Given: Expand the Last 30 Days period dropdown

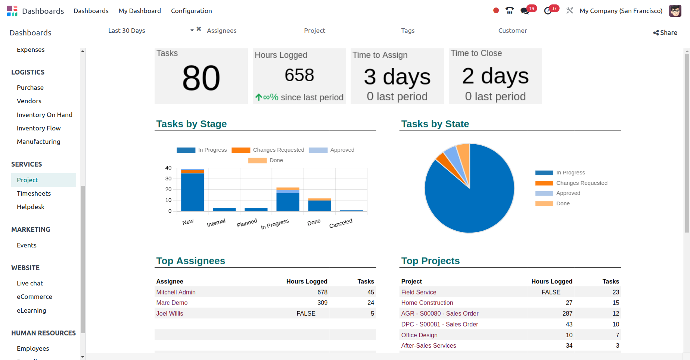Looking at the screenshot, I should (192, 30).
